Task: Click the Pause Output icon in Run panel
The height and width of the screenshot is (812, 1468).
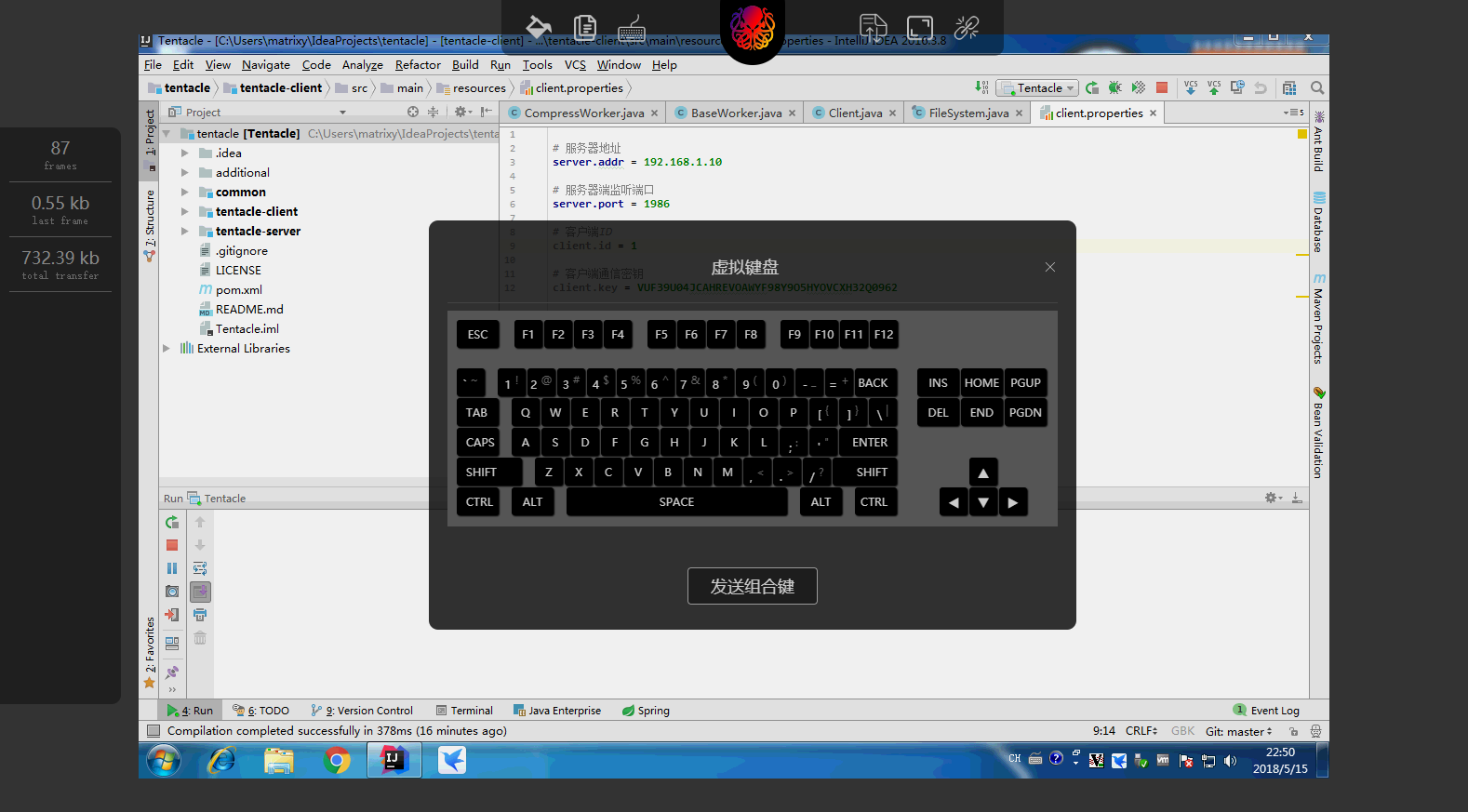Action: tap(172, 568)
